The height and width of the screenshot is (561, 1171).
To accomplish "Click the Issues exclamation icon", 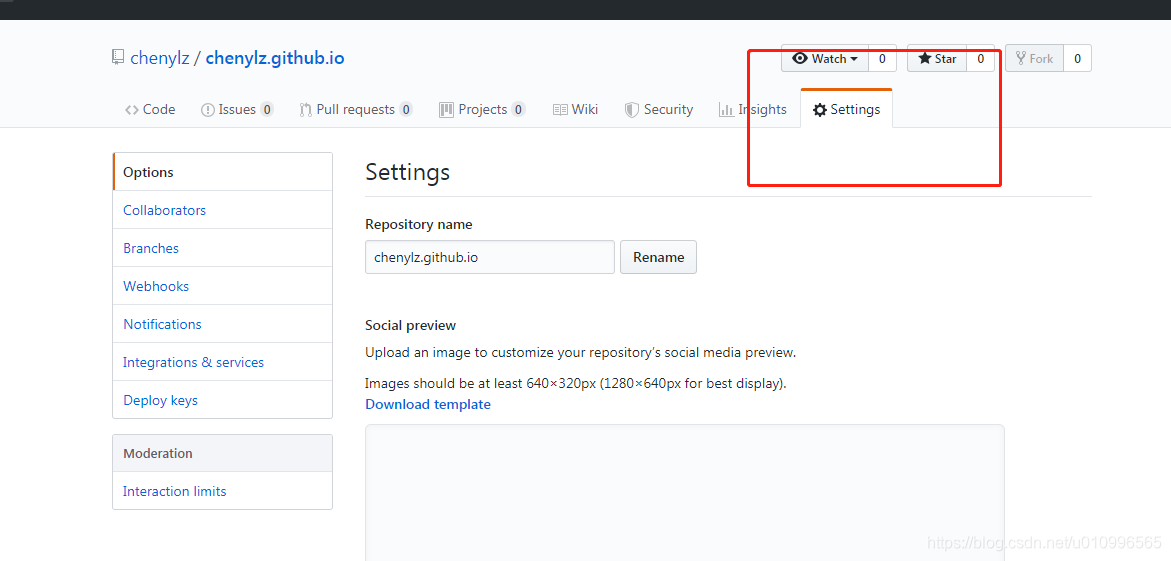I will (x=208, y=110).
